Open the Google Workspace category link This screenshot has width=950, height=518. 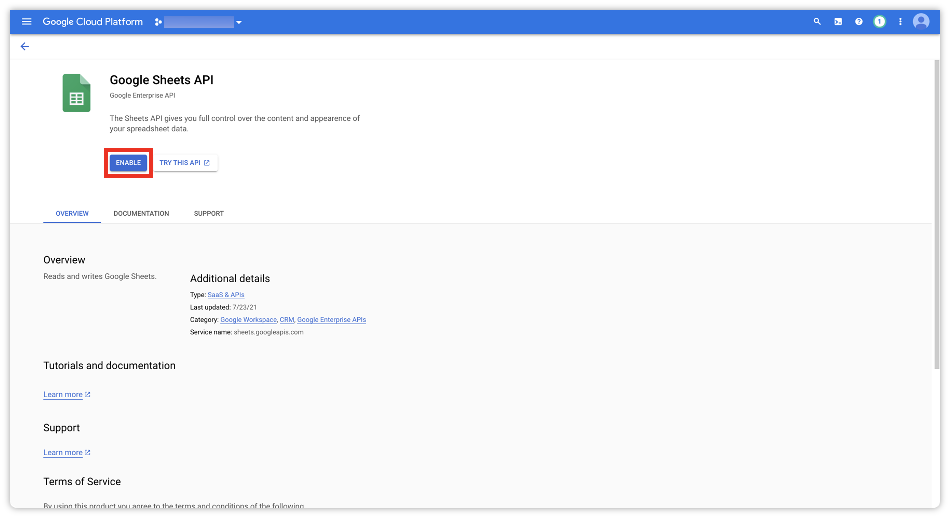coord(248,320)
